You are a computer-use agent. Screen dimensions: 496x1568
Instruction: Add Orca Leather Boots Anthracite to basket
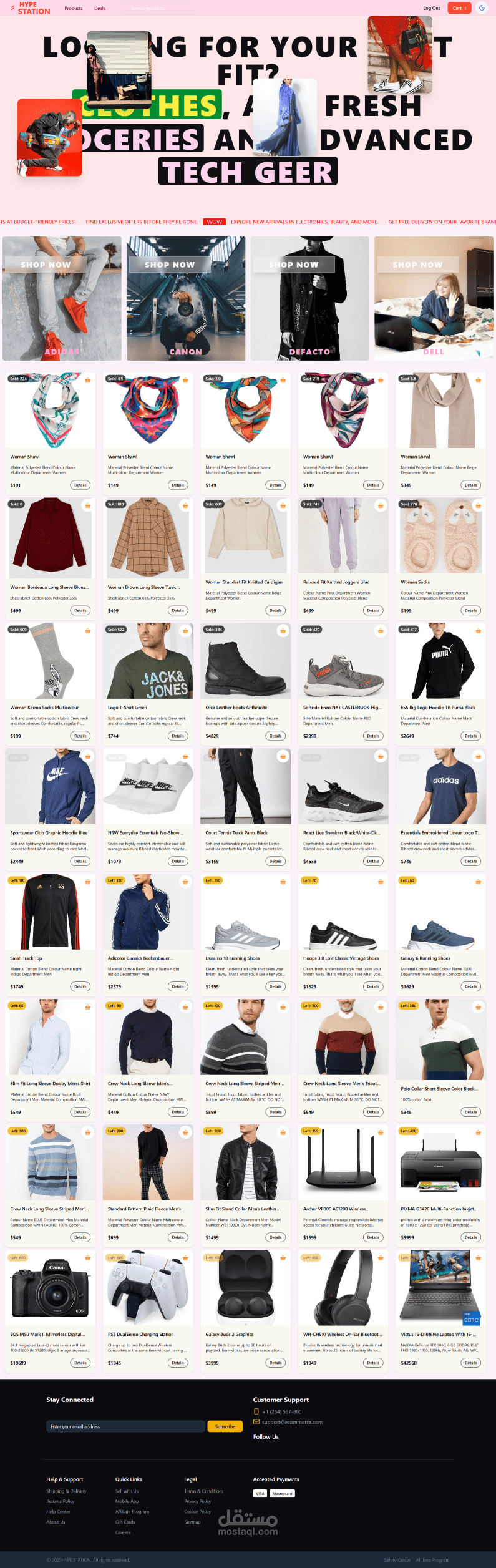click(283, 631)
